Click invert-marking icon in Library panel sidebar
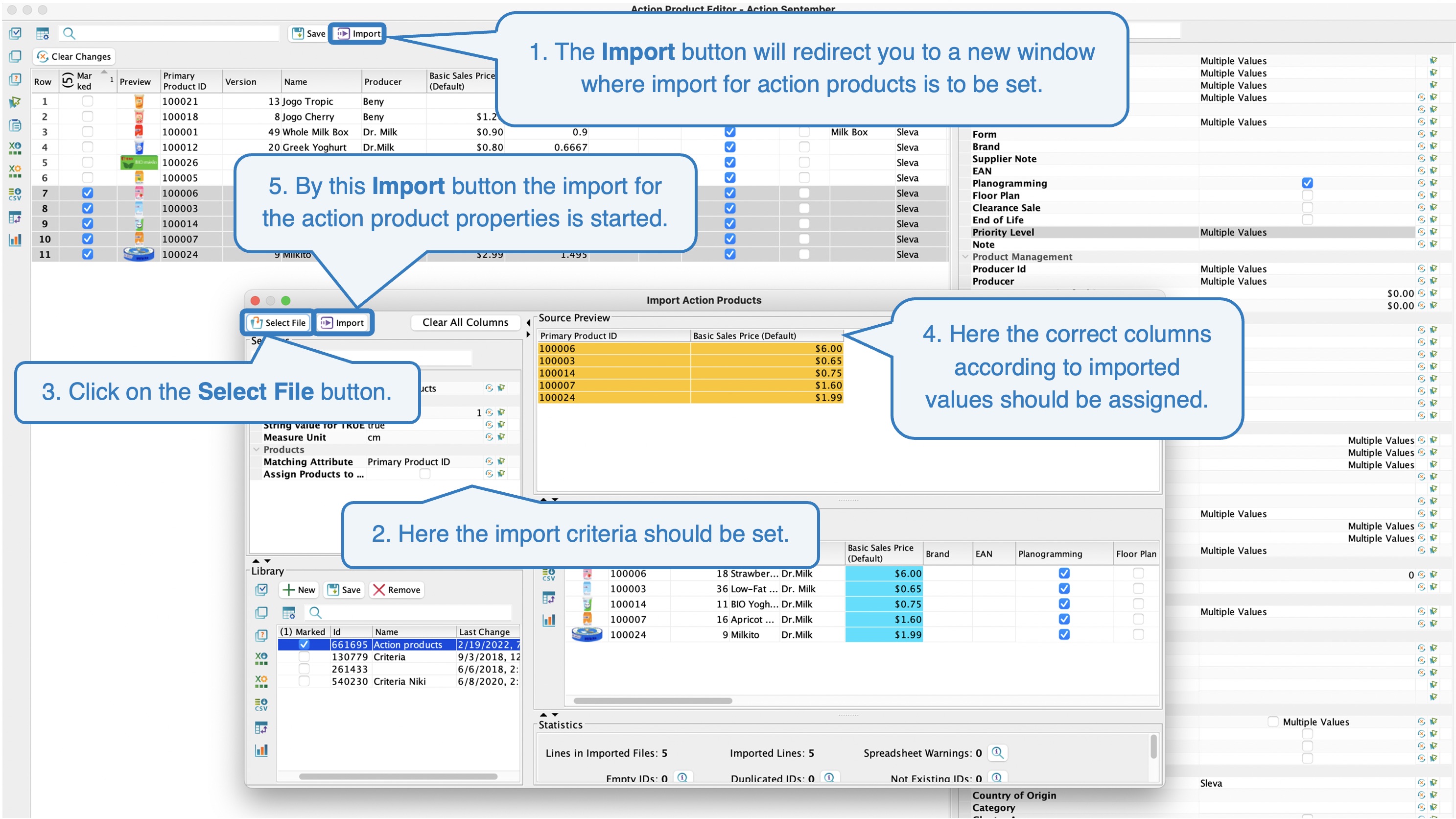This screenshot has height=819, width=1456. [261, 636]
